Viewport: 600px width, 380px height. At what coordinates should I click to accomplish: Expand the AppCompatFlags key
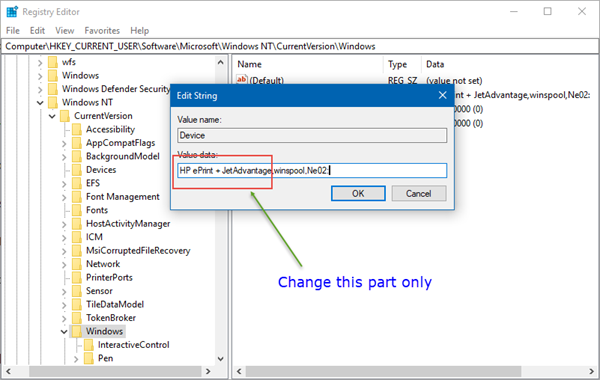click(64, 143)
